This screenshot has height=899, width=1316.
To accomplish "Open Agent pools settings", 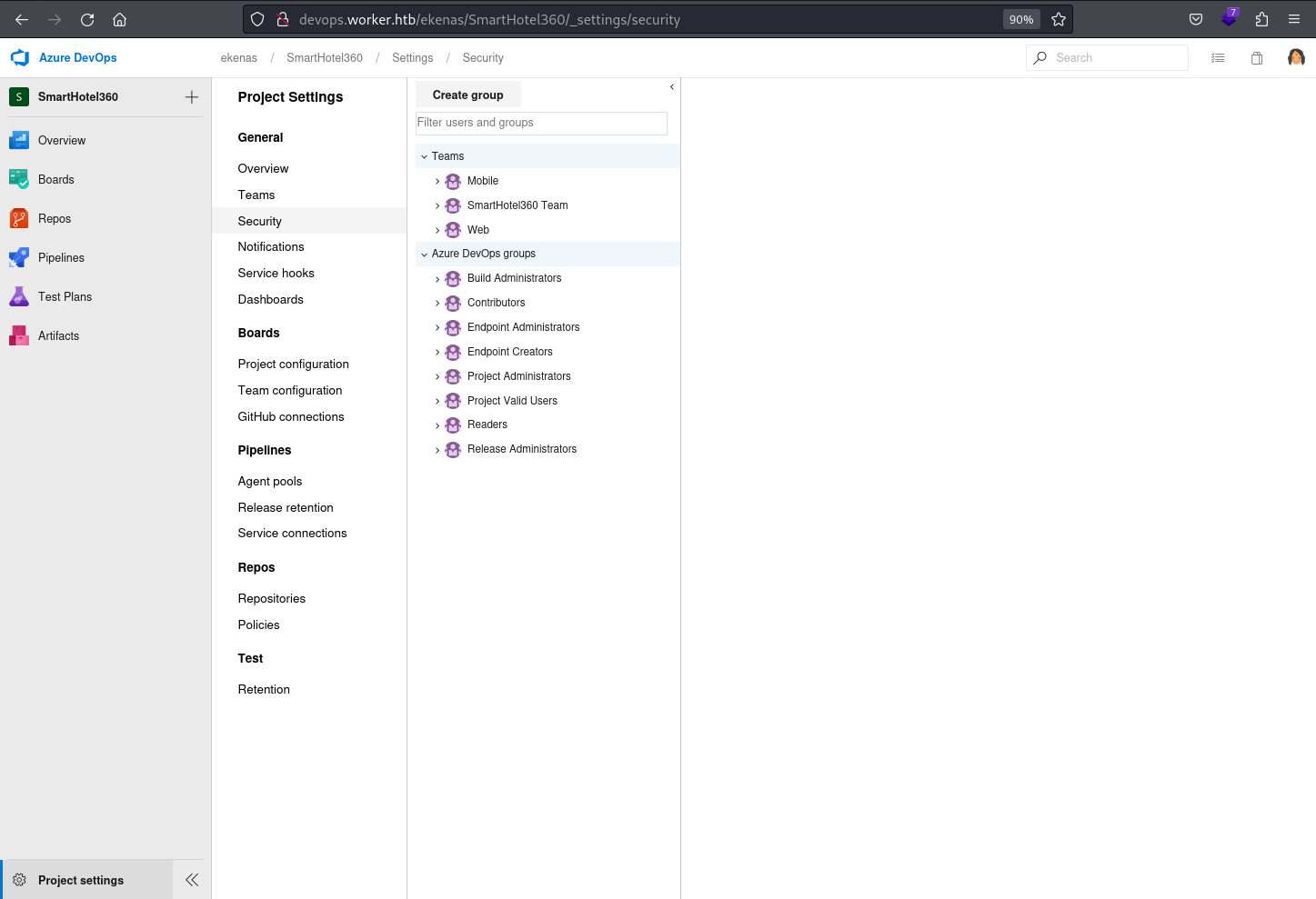I will pyautogui.click(x=270, y=481).
